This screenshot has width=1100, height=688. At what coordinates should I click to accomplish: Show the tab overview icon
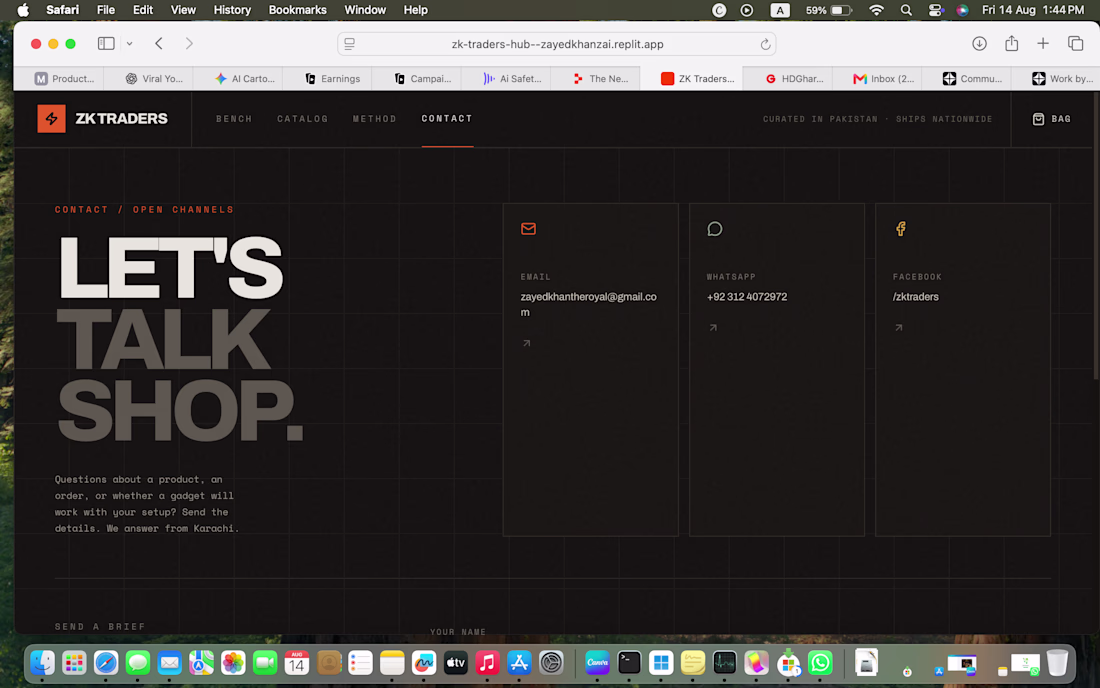tap(1075, 43)
